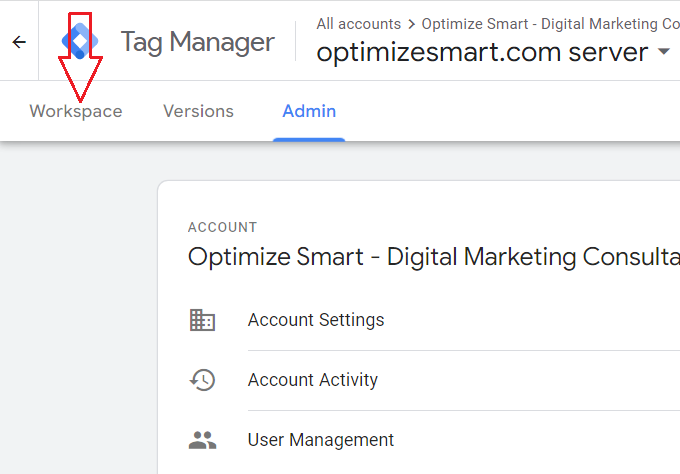The image size is (680, 474).
Task: Switch to the Workspace tab
Action: click(x=76, y=112)
